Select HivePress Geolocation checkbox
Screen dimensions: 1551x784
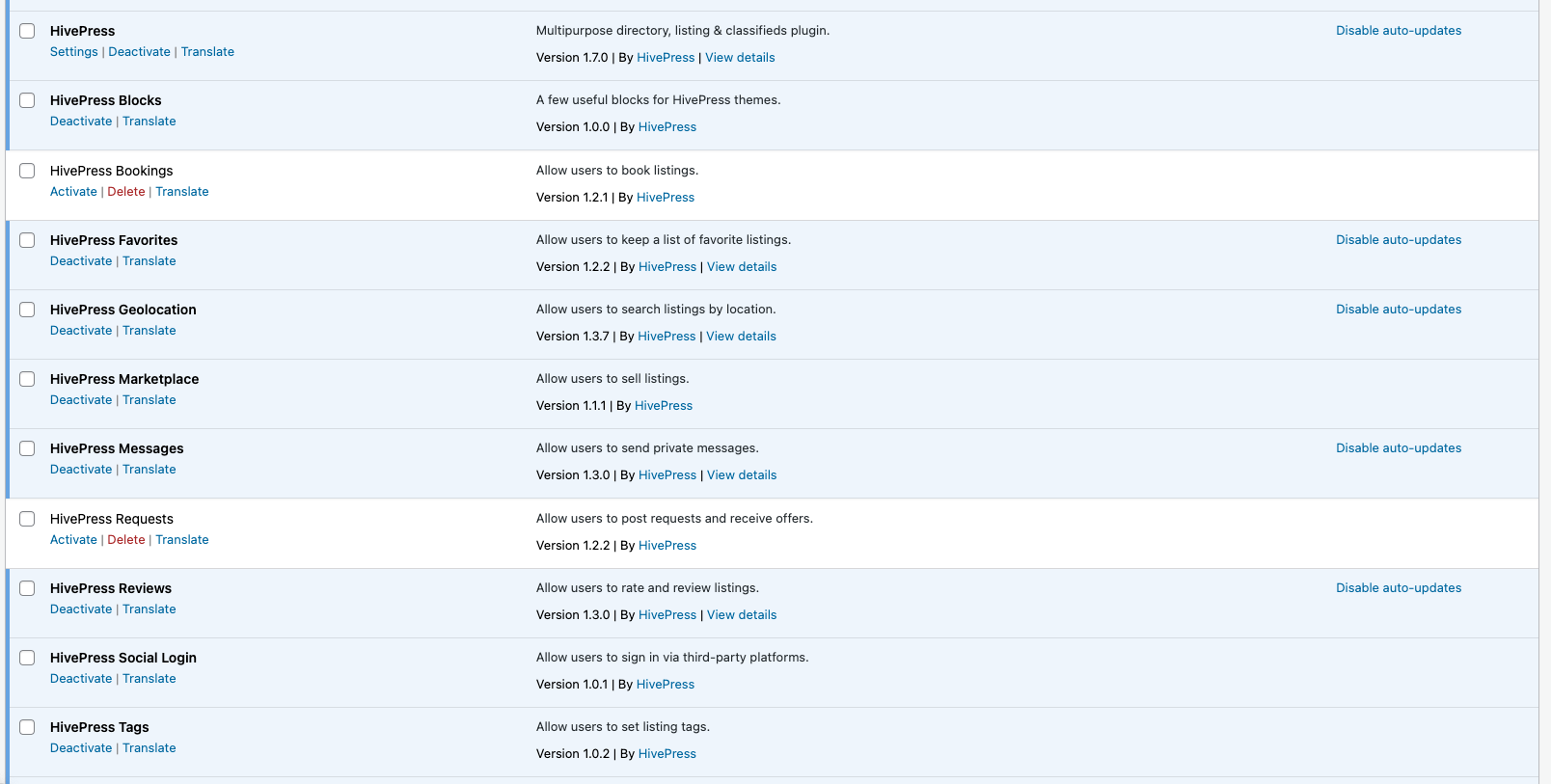pos(27,310)
